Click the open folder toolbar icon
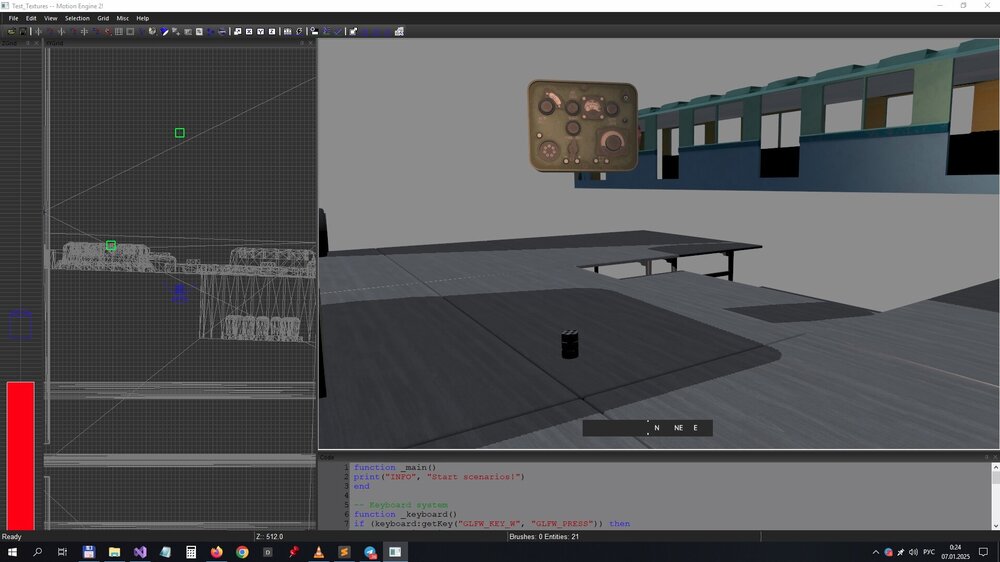 pyautogui.click(x=10, y=31)
